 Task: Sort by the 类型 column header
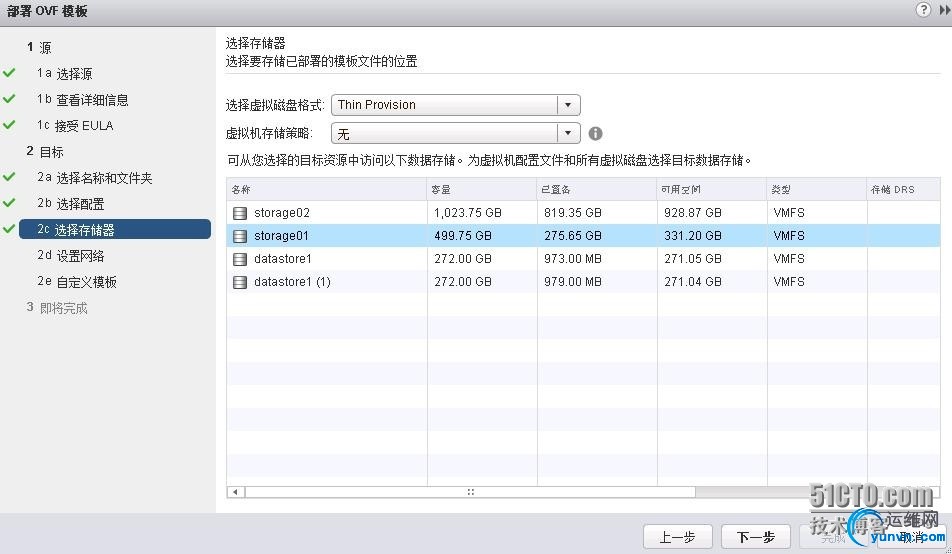click(817, 190)
